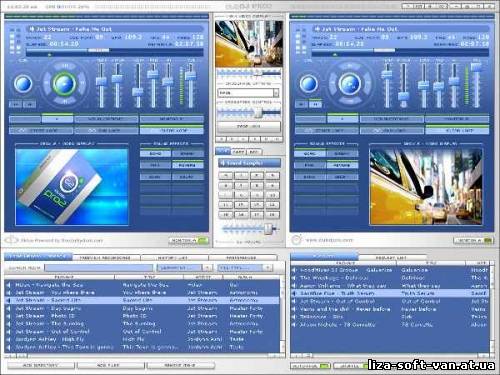Click the small blue knob on right deck
Image resolution: width=500 pixels, height=375 pixels.
[x=309, y=84]
